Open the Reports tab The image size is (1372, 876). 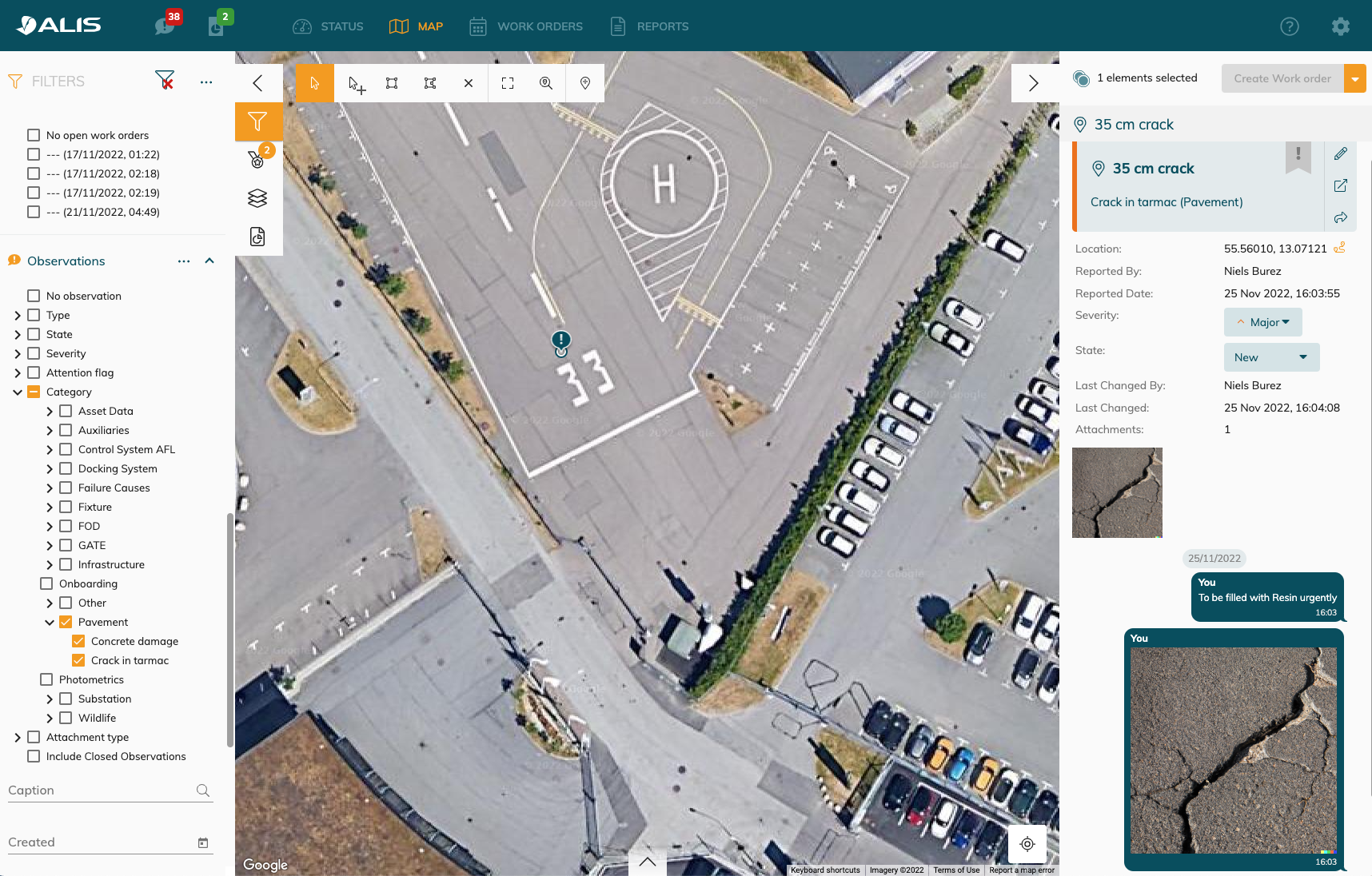[x=648, y=26]
